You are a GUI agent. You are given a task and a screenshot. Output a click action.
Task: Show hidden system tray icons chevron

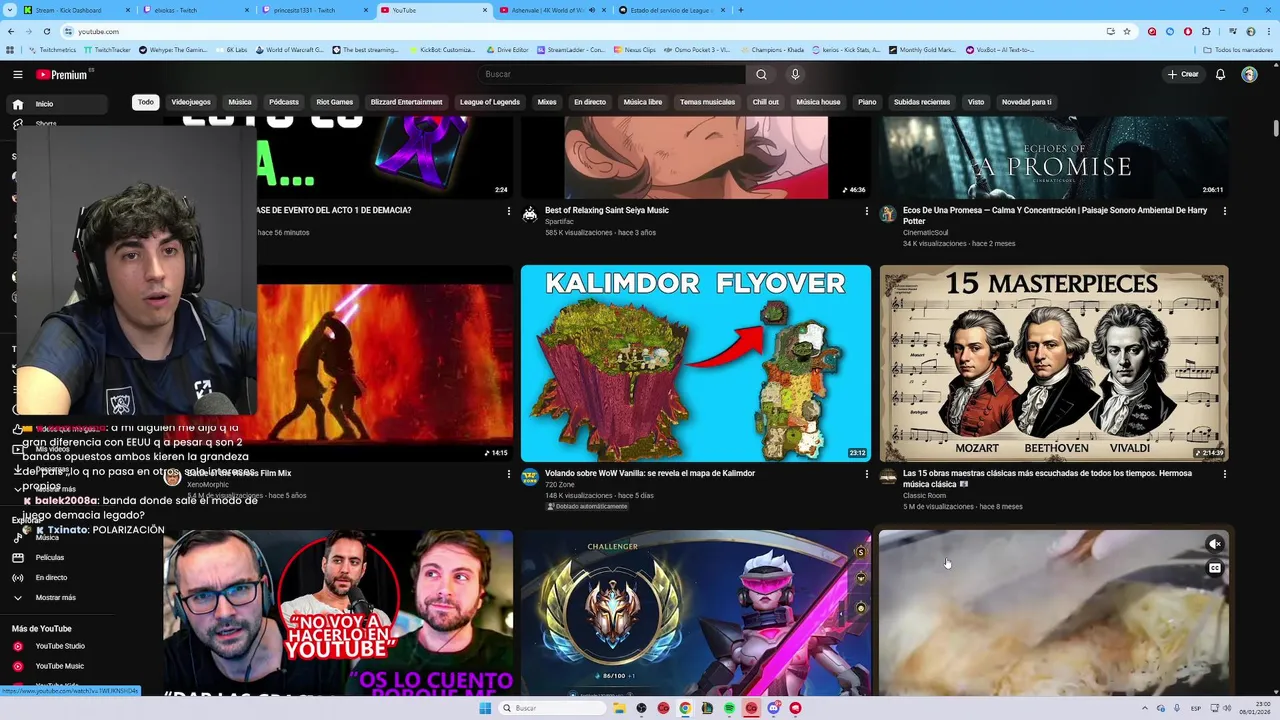click(1146, 708)
